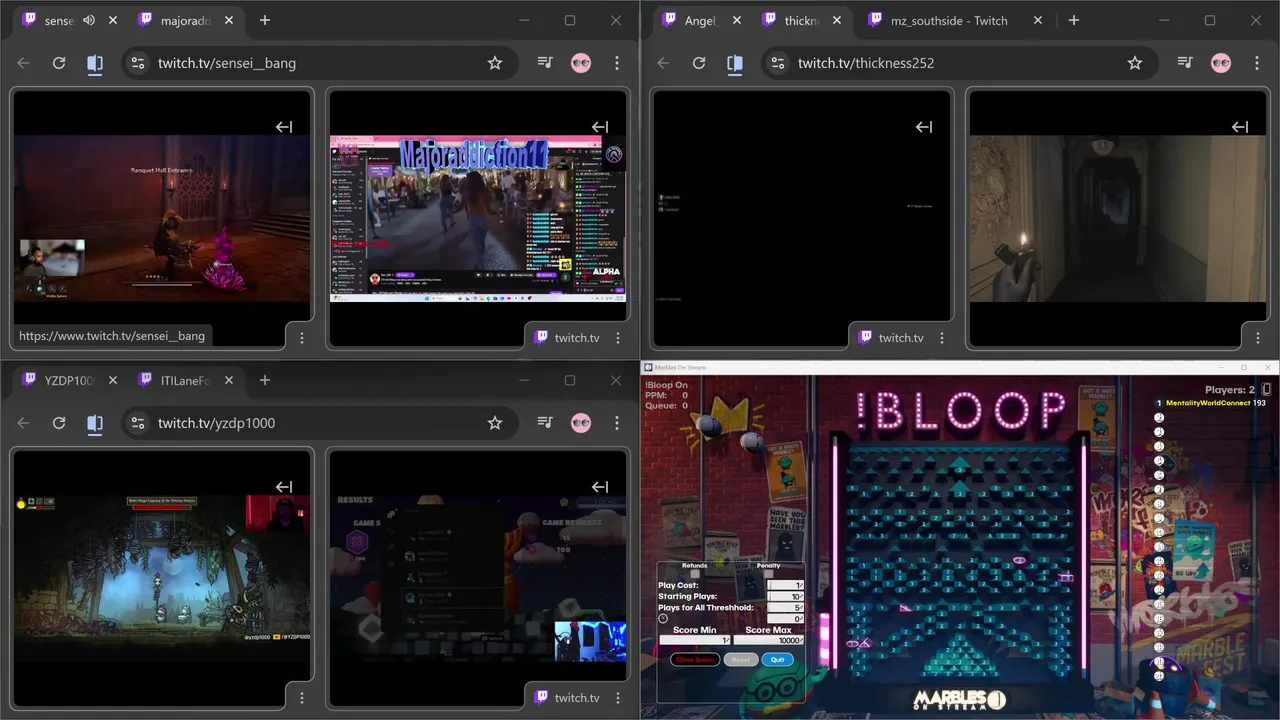Open media controls in yzdp1000 window toolbar
1280x720 pixels.
click(x=545, y=423)
